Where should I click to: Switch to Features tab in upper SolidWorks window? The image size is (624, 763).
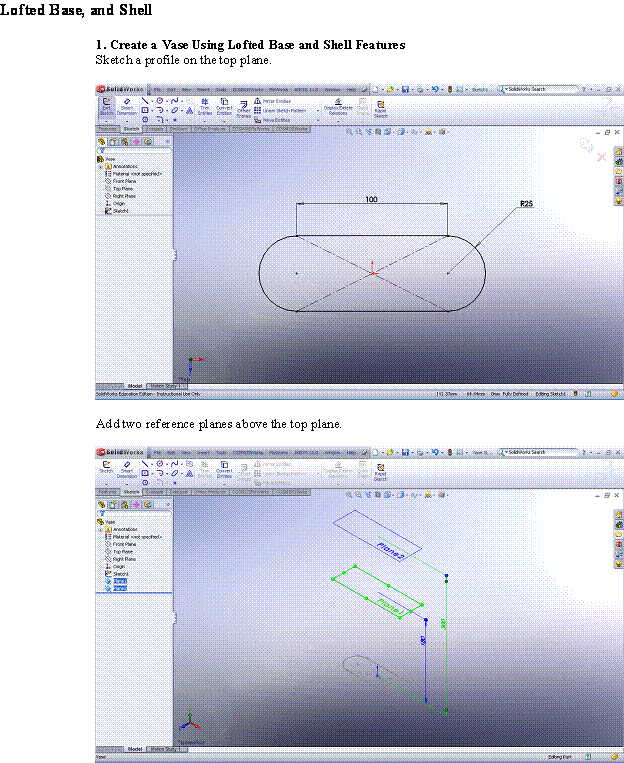tap(108, 129)
